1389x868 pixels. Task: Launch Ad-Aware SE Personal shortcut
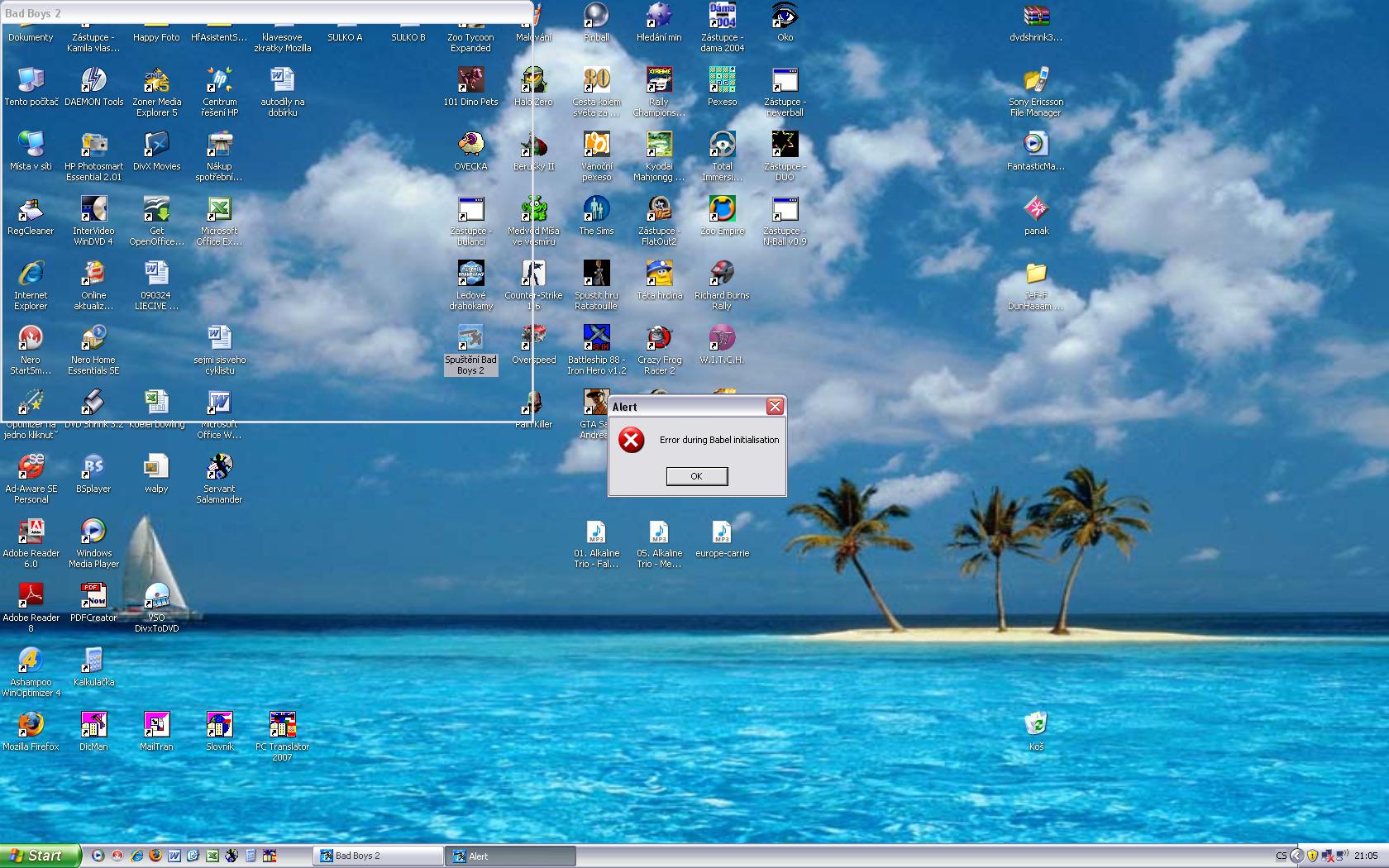tap(31, 467)
